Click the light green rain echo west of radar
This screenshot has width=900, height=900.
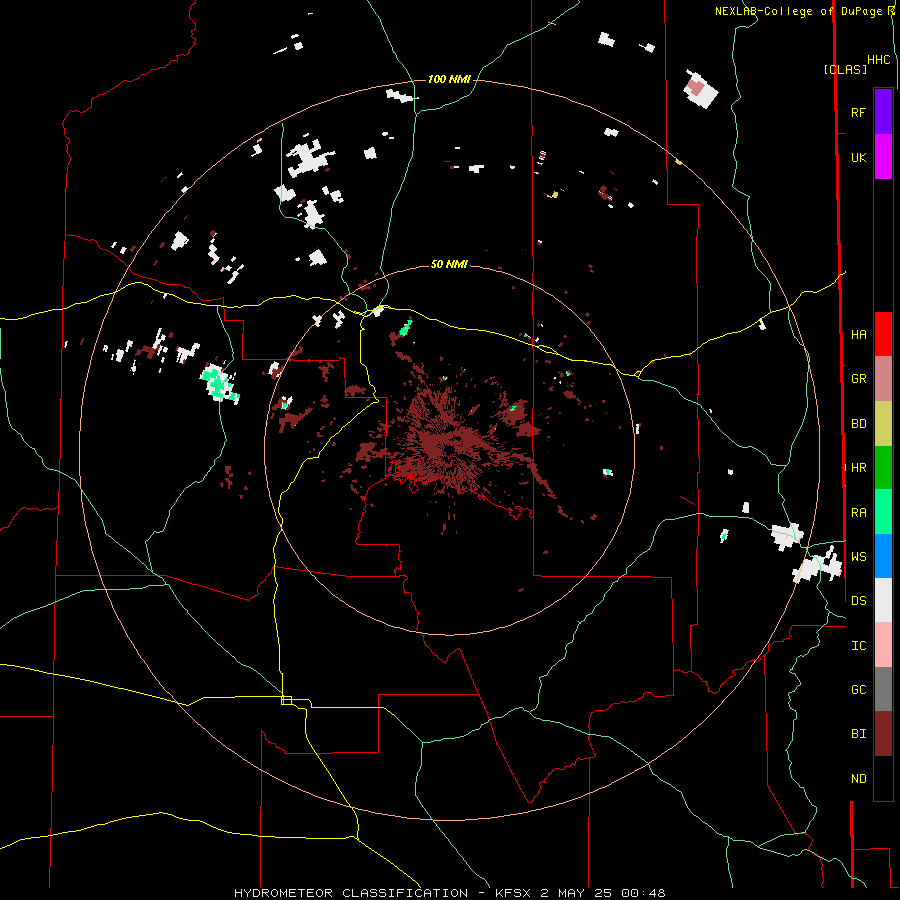(219, 383)
